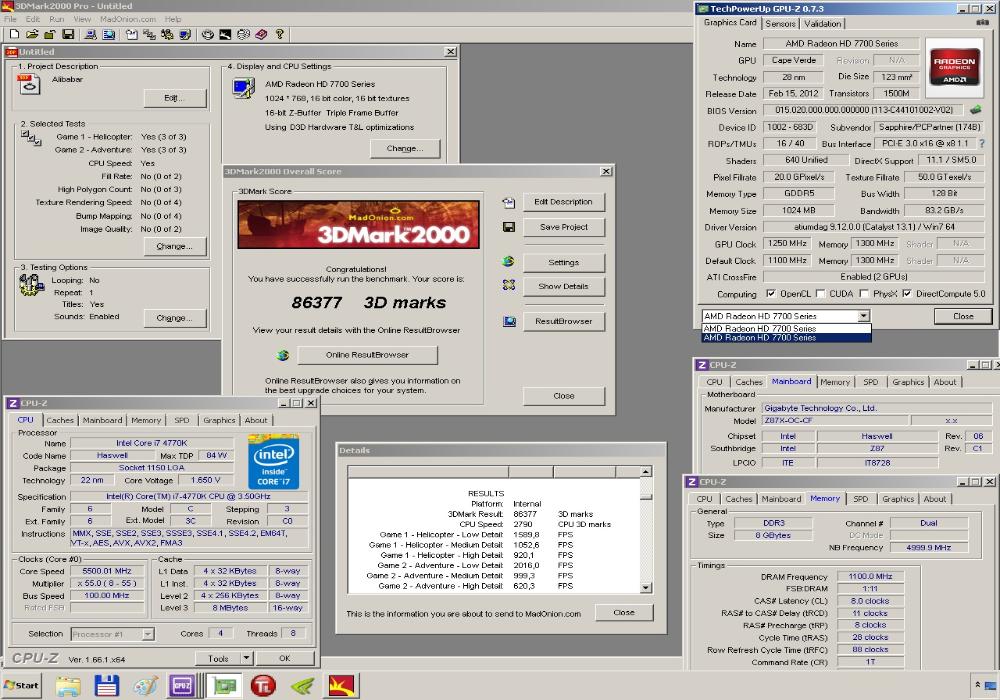Open the CPU-Z taskbar icon
The image size is (1000, 700).
tap(182, 685)
